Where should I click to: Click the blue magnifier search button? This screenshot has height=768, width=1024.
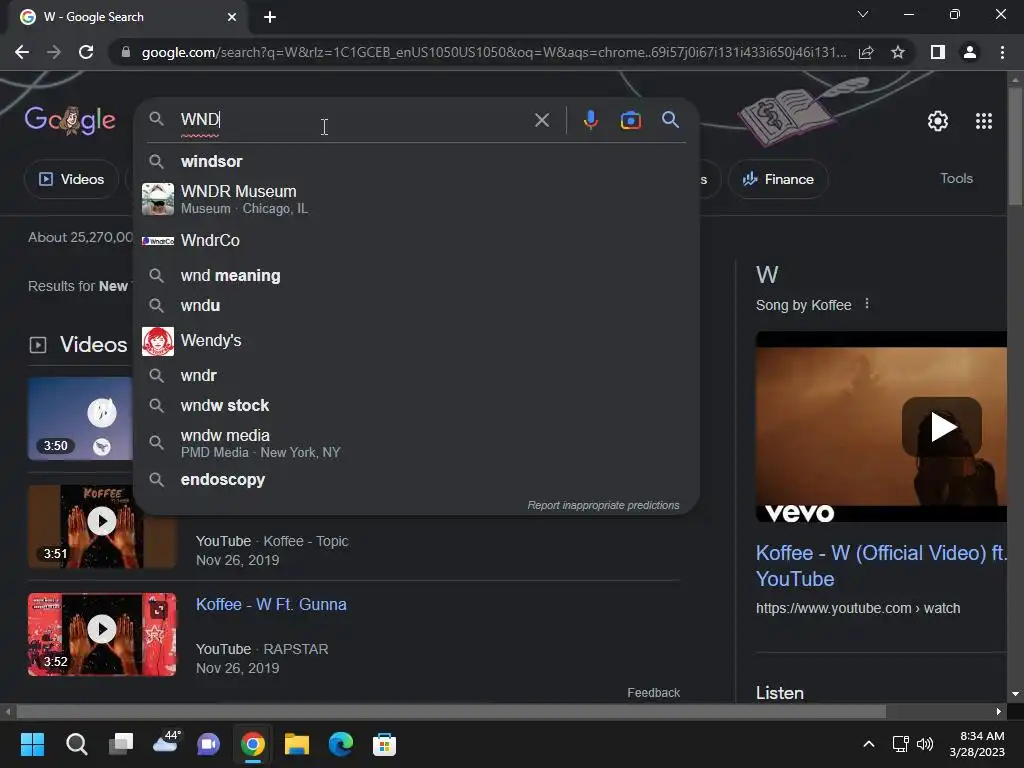click(670, 120)
